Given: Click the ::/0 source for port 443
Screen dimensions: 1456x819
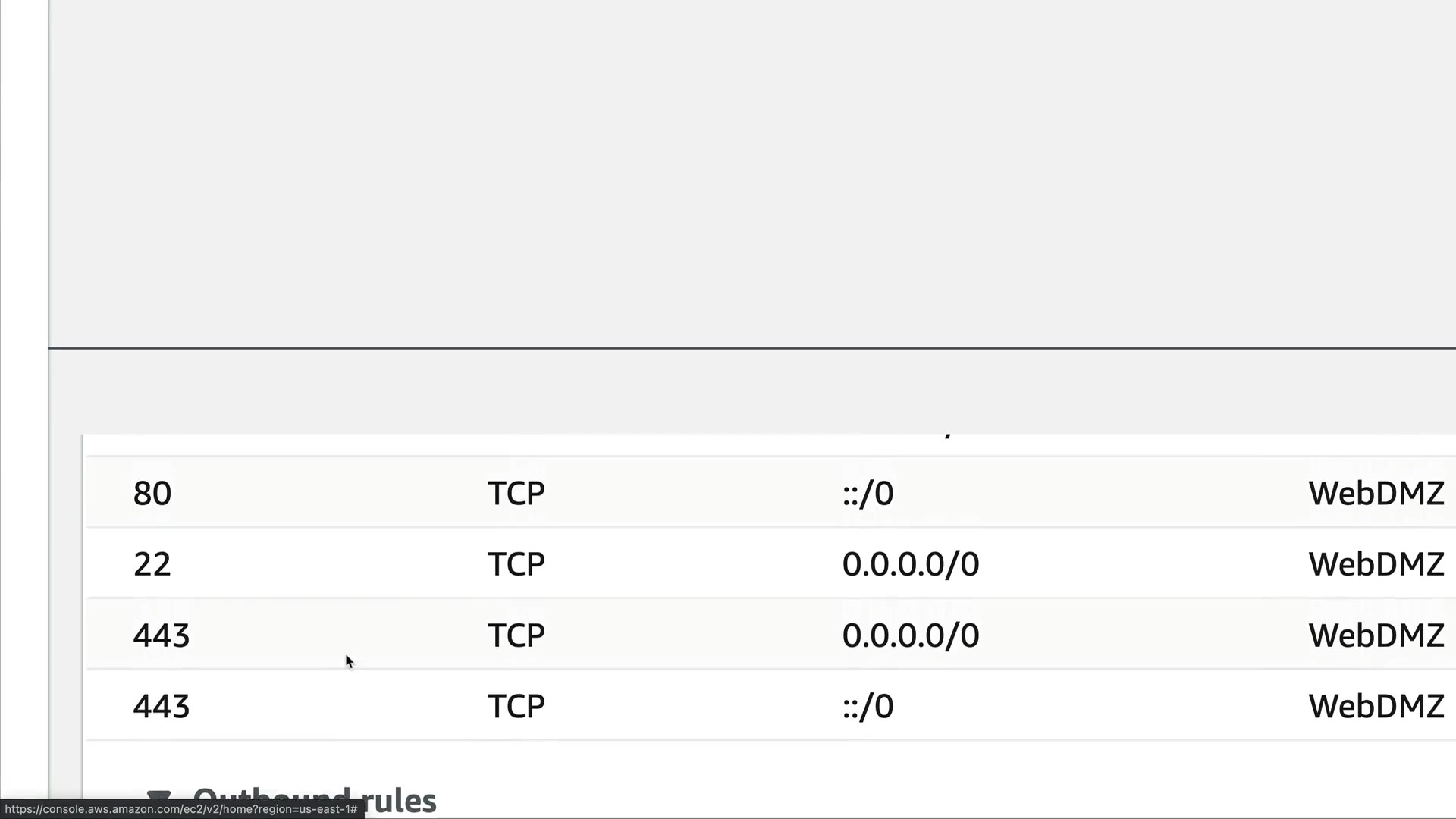Looking at the screenshot, I should pyautogui.click(x=868, y=707).
